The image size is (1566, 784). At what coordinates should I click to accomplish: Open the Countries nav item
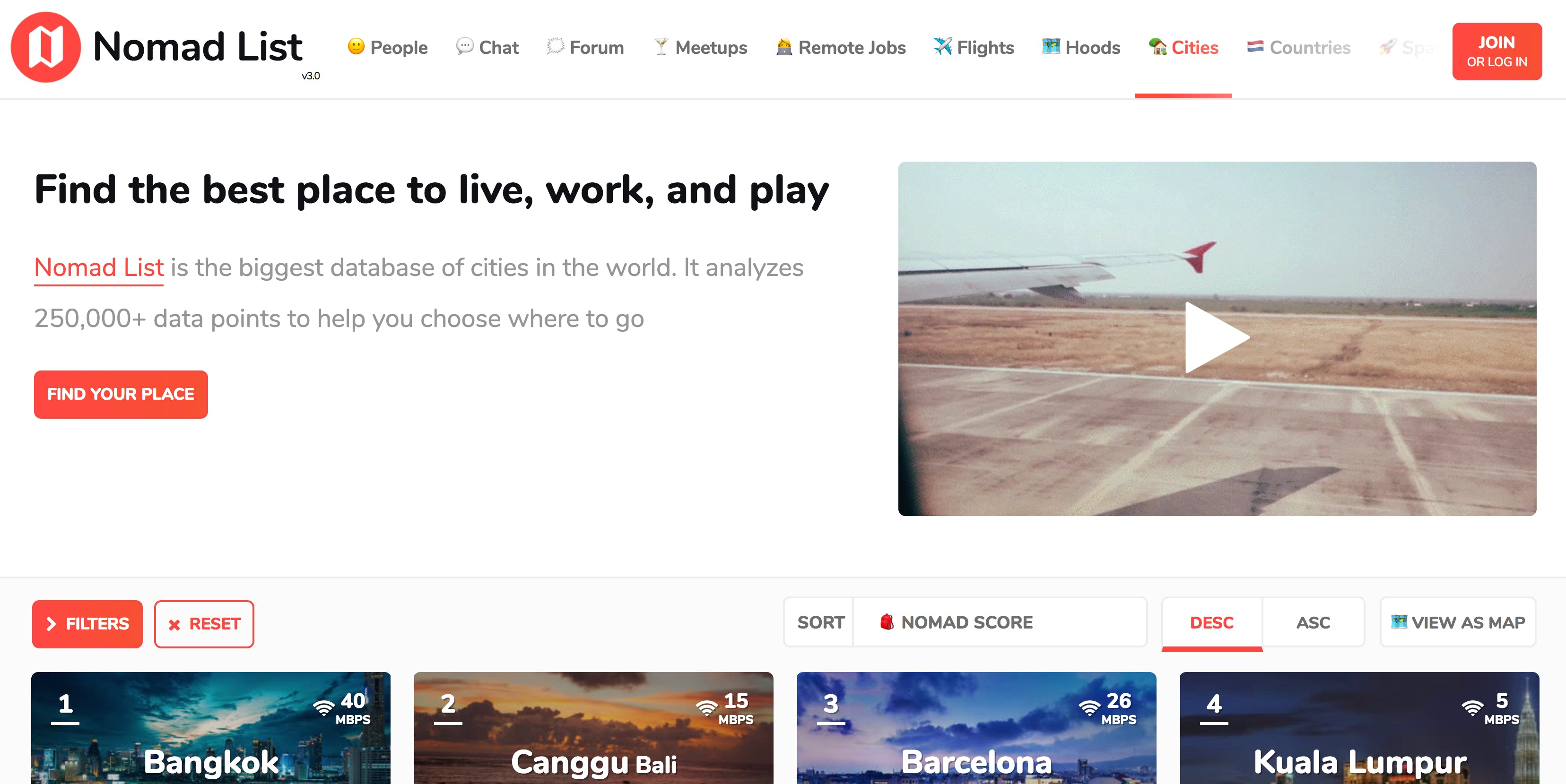pos(1299,47)
